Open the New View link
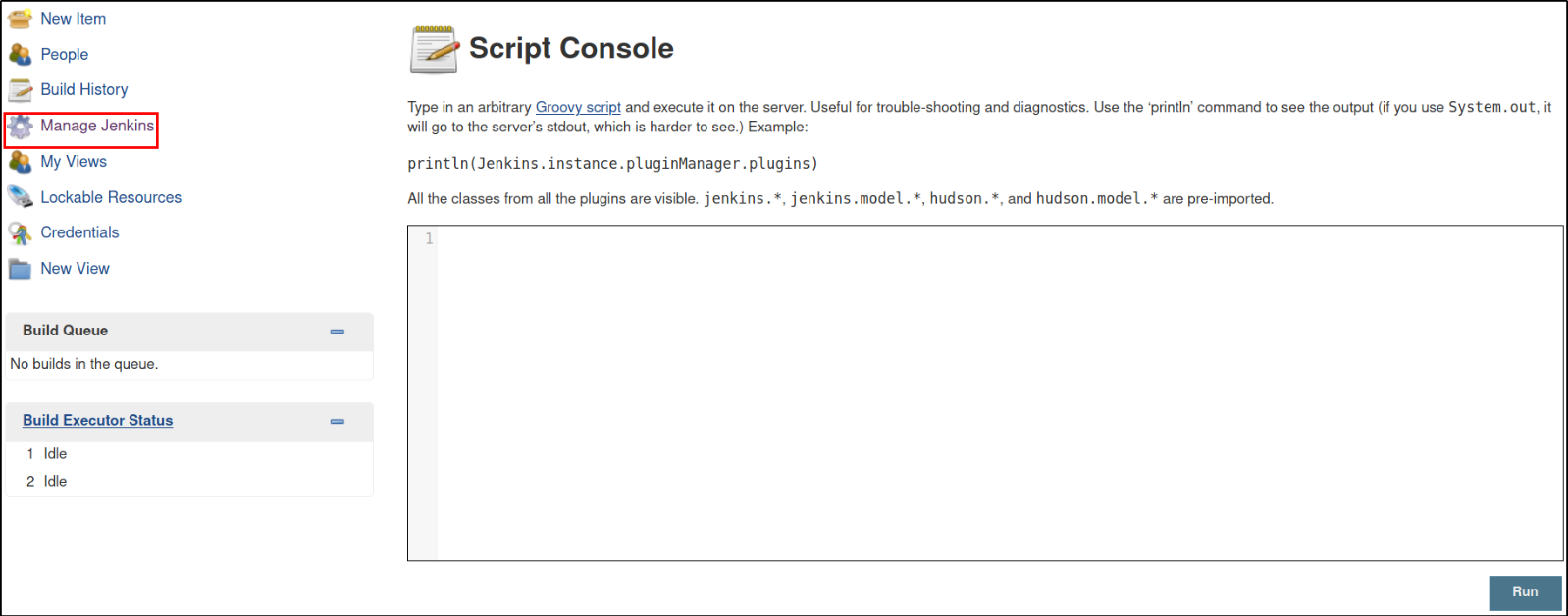Screen dimensions: 1568x616 [x=75, y=268]
